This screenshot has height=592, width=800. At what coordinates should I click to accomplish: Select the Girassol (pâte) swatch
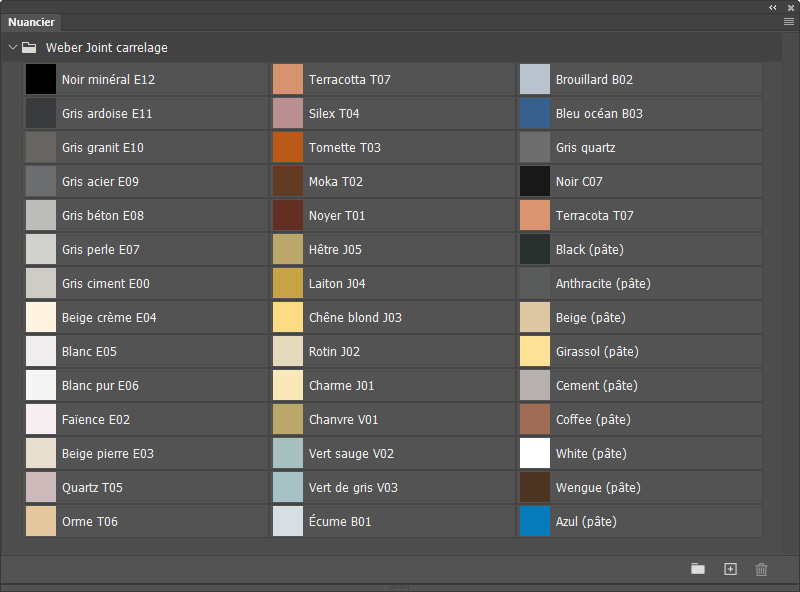[x=535, y=351]
